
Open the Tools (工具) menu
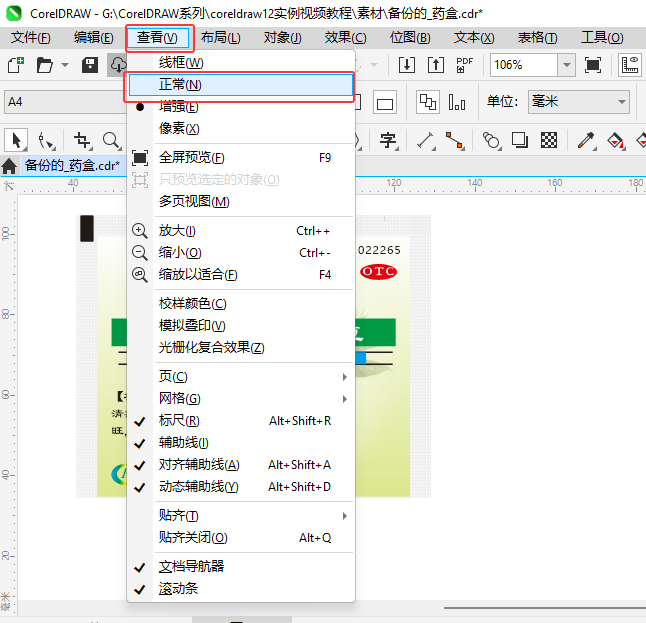click(602, 38)
